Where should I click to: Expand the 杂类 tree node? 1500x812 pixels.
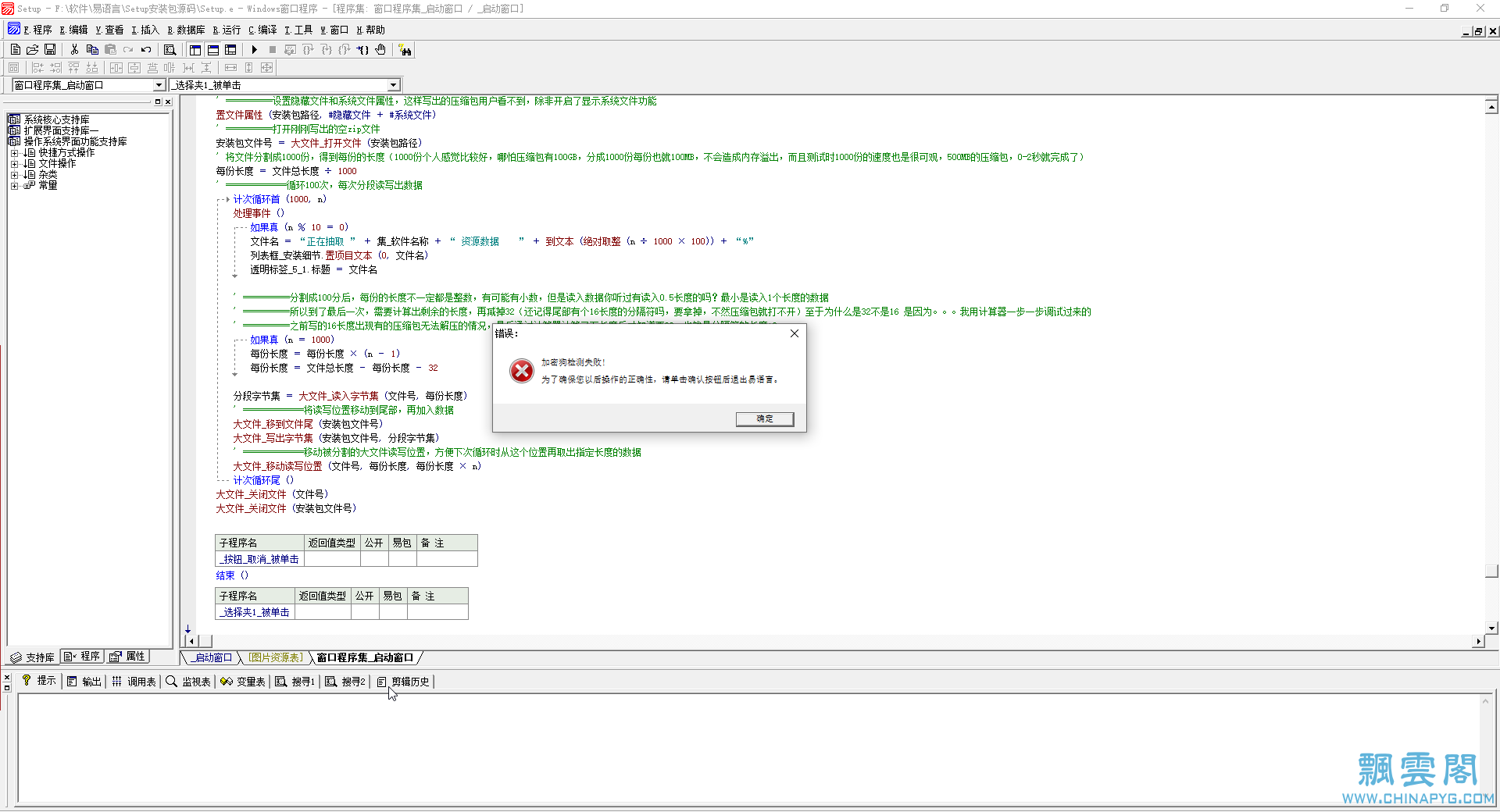pyautogui.click(x=14, y=175)
